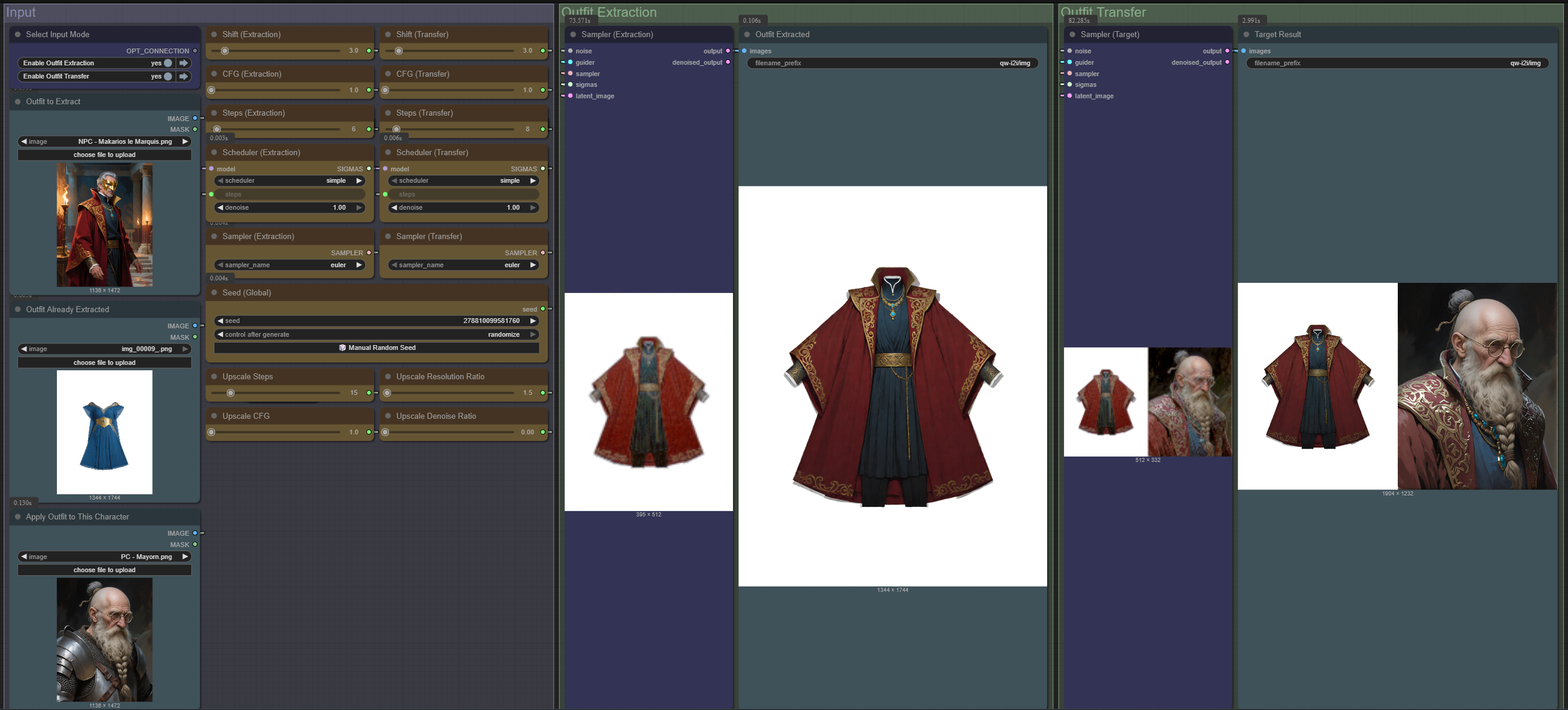Select the Outfit Transfer group title
Viewport: 1568px width, 710px height.
click(x=1103, y=12)
